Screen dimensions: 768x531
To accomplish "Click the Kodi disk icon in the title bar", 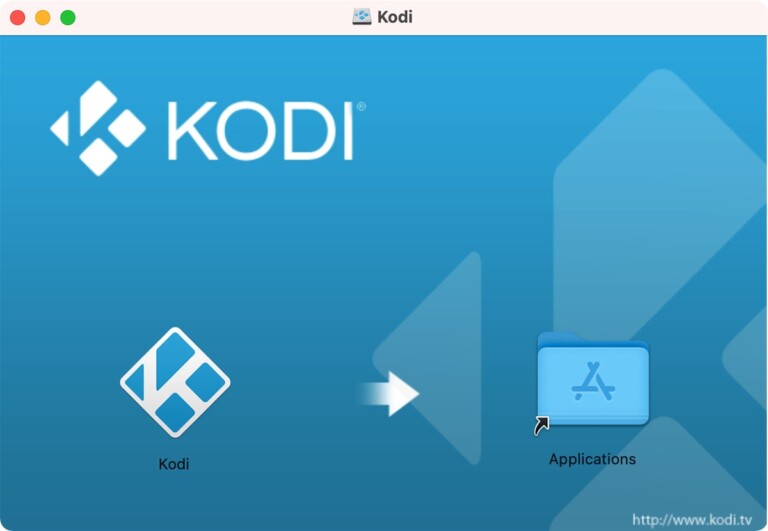I will point(361,17).
